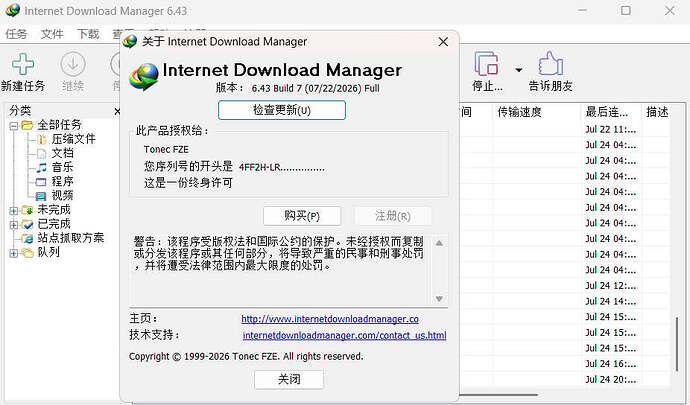This screenshot has width=690, height=405.
Task: Click the Resume (继续) download arrow icon
Action: click(x=73, y=64)
